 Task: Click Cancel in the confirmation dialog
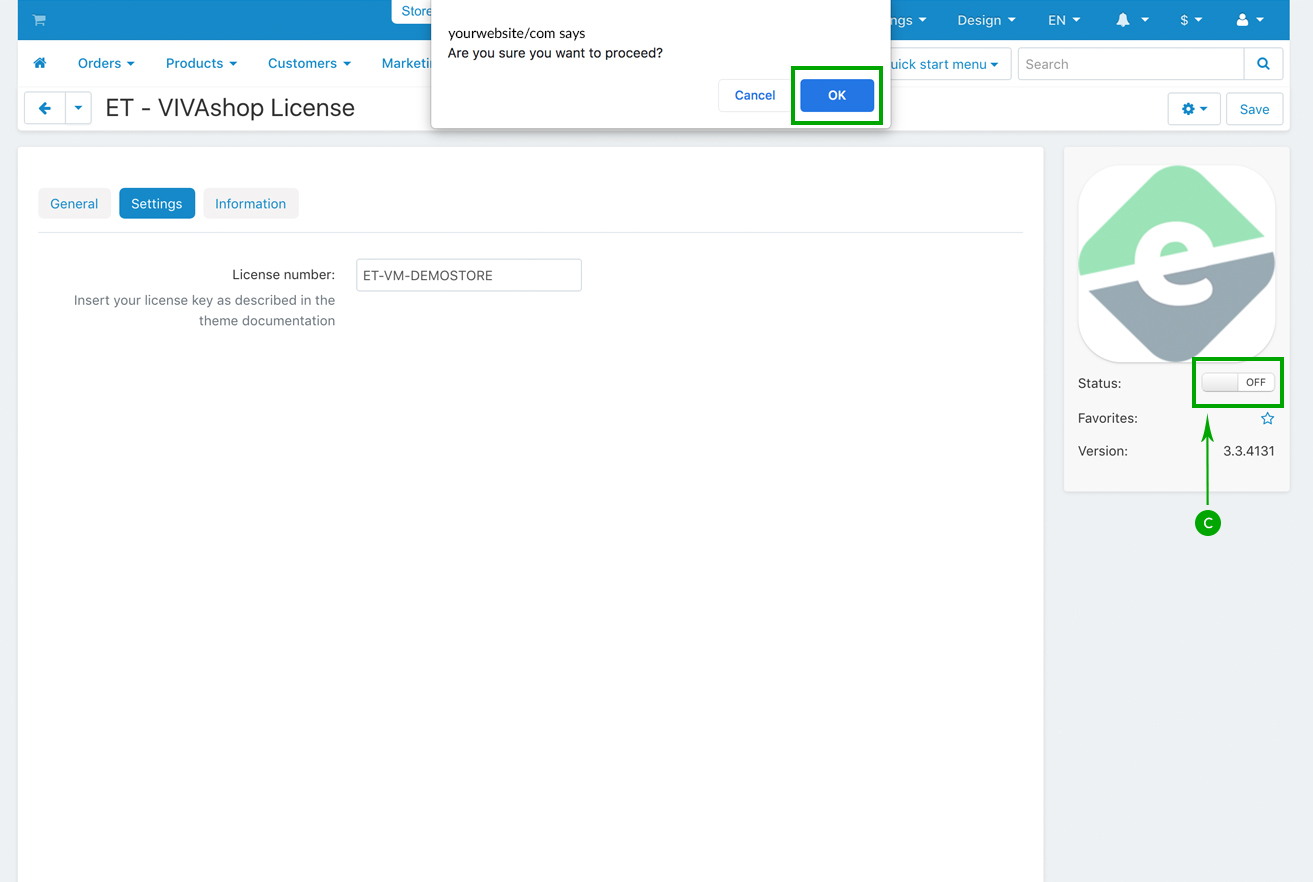pos(754,95)
